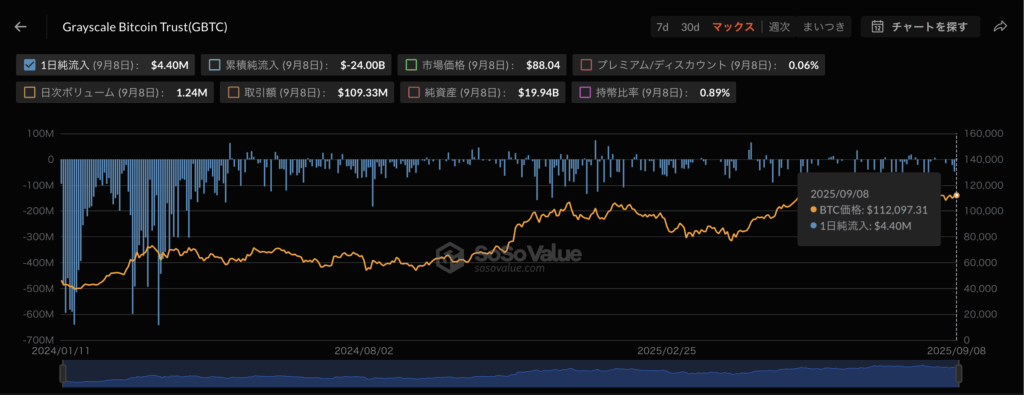Click the orange BTC price endpoint marker
The width and height of the screenshot is (1024, 395).
point(957,195)
